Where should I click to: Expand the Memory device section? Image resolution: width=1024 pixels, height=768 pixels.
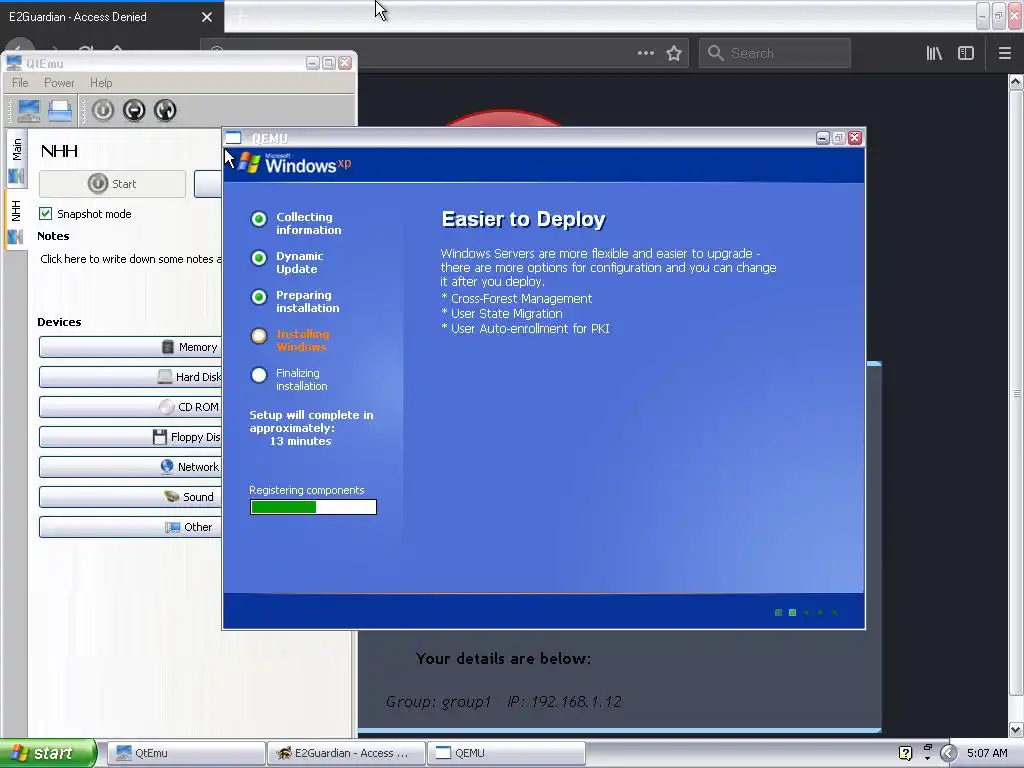pos(131,347)
